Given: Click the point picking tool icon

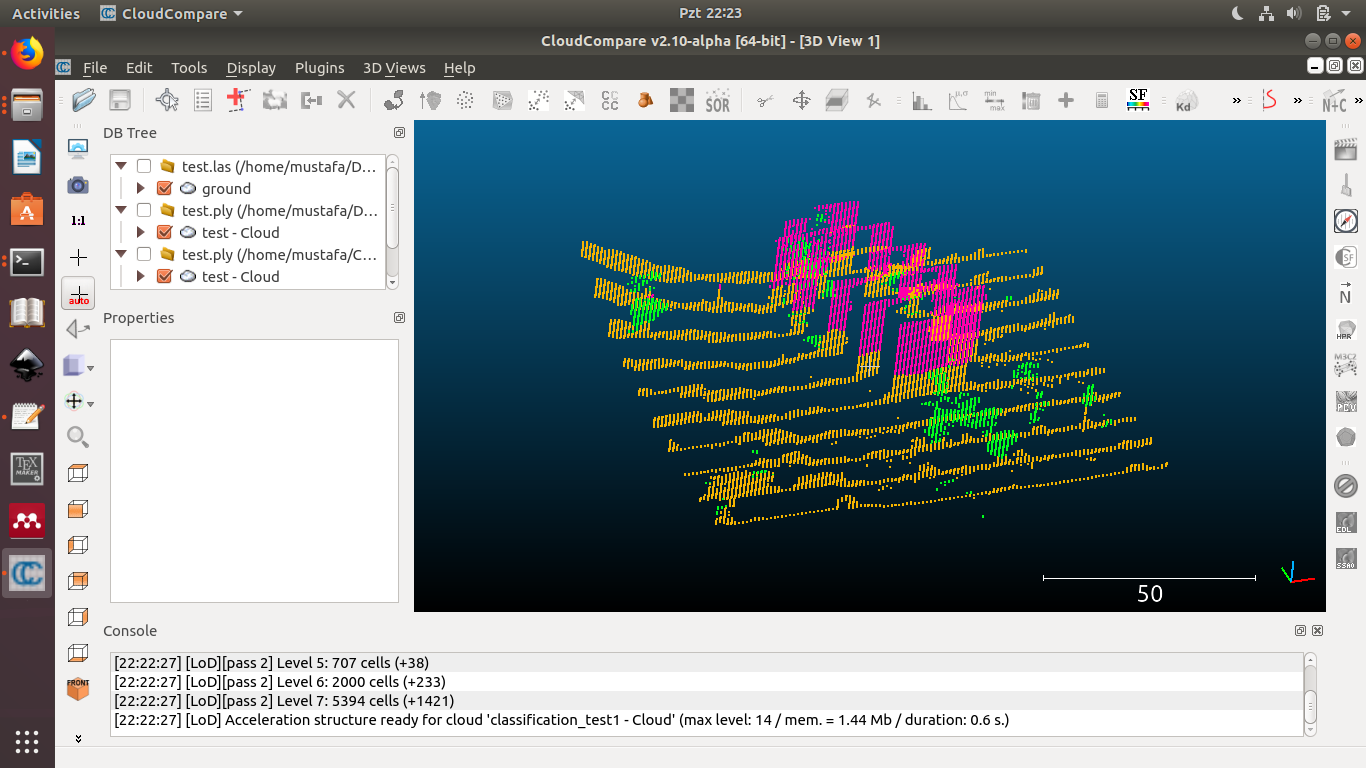Looking at the screenshot, I should coord(167,100).
